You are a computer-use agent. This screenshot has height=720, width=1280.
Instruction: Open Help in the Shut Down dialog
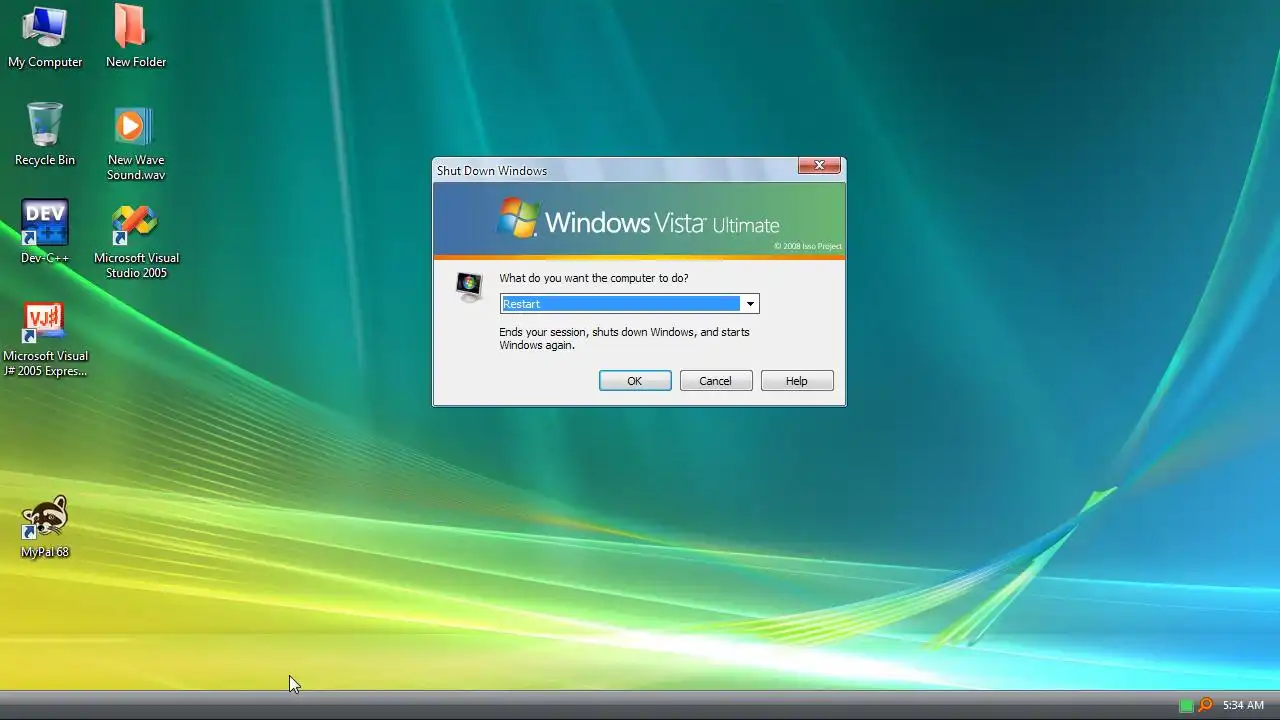coord(797,381)
